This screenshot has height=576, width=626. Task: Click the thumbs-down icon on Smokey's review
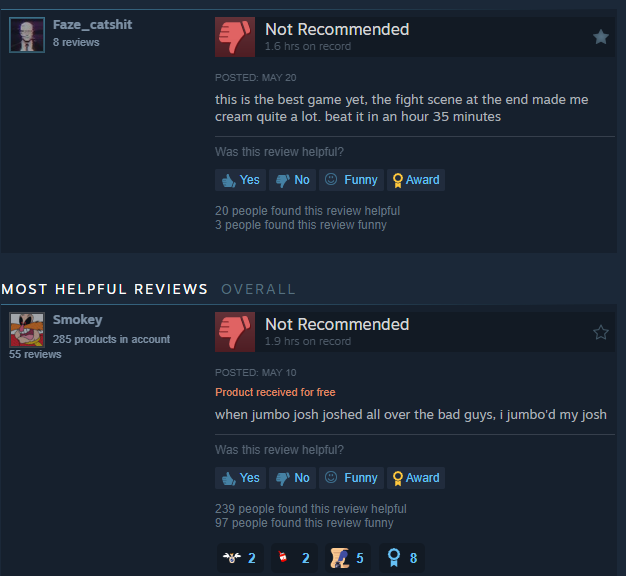235,332
